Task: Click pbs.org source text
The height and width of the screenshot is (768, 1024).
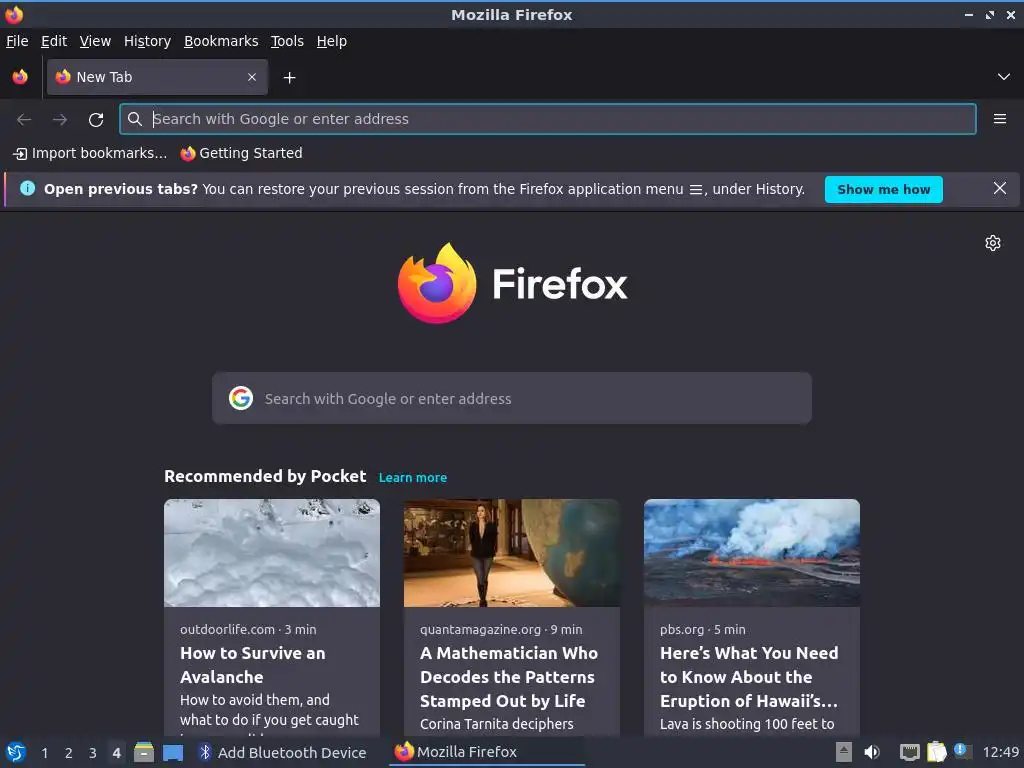Action: [682, 630]
